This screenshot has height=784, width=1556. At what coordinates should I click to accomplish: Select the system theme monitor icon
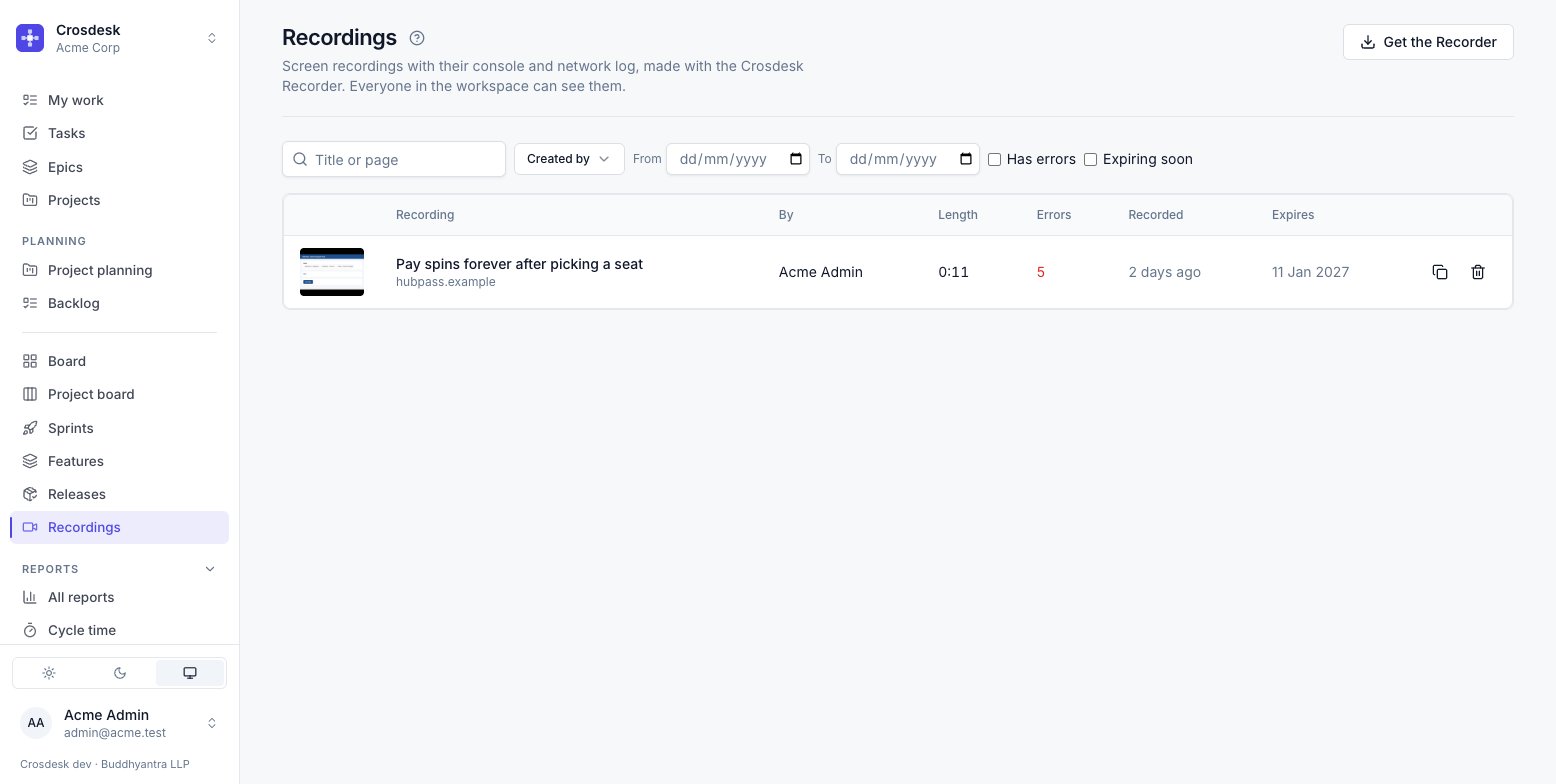pos(190,673)
